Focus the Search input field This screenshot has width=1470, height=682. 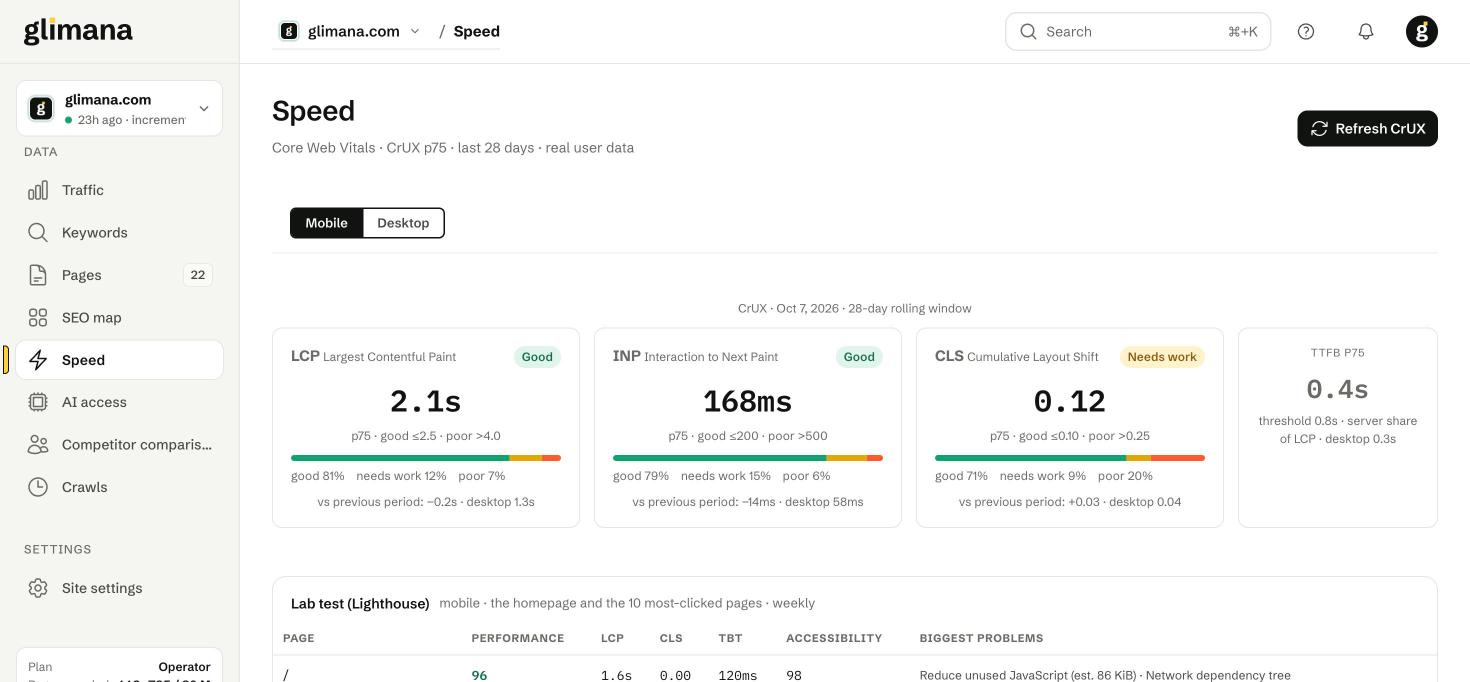point(1138,31)
